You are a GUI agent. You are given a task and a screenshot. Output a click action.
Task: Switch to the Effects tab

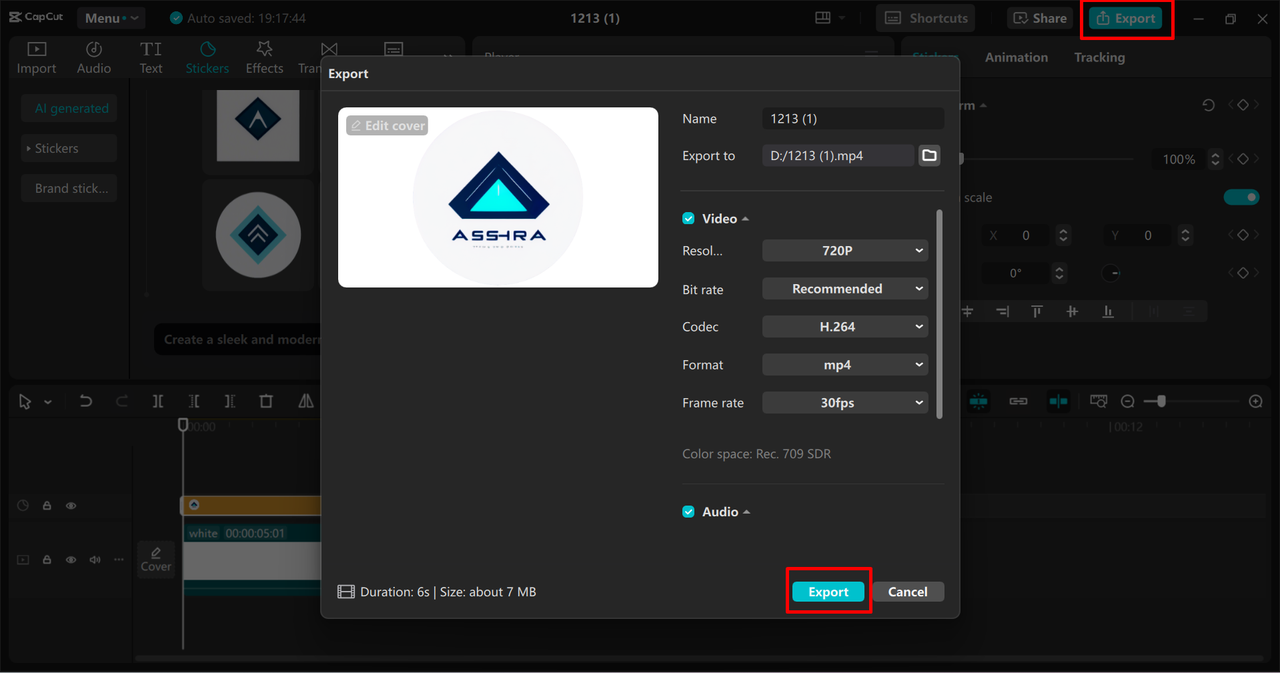click(264, 58)
